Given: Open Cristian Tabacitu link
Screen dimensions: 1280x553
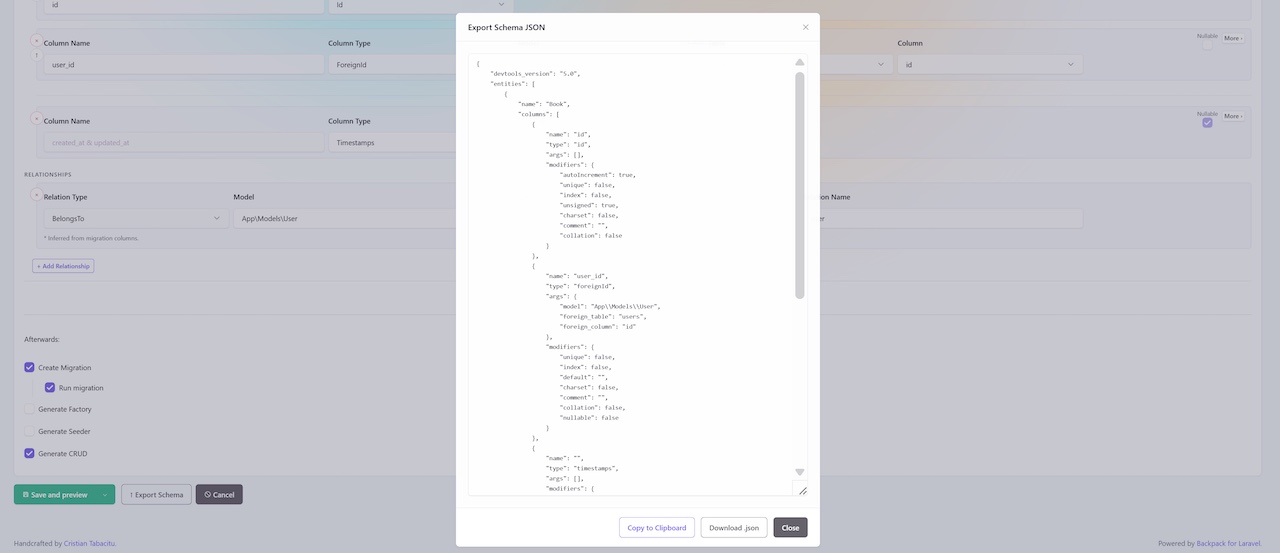Looking at the screenshot, I should click(x=90, y=544).
